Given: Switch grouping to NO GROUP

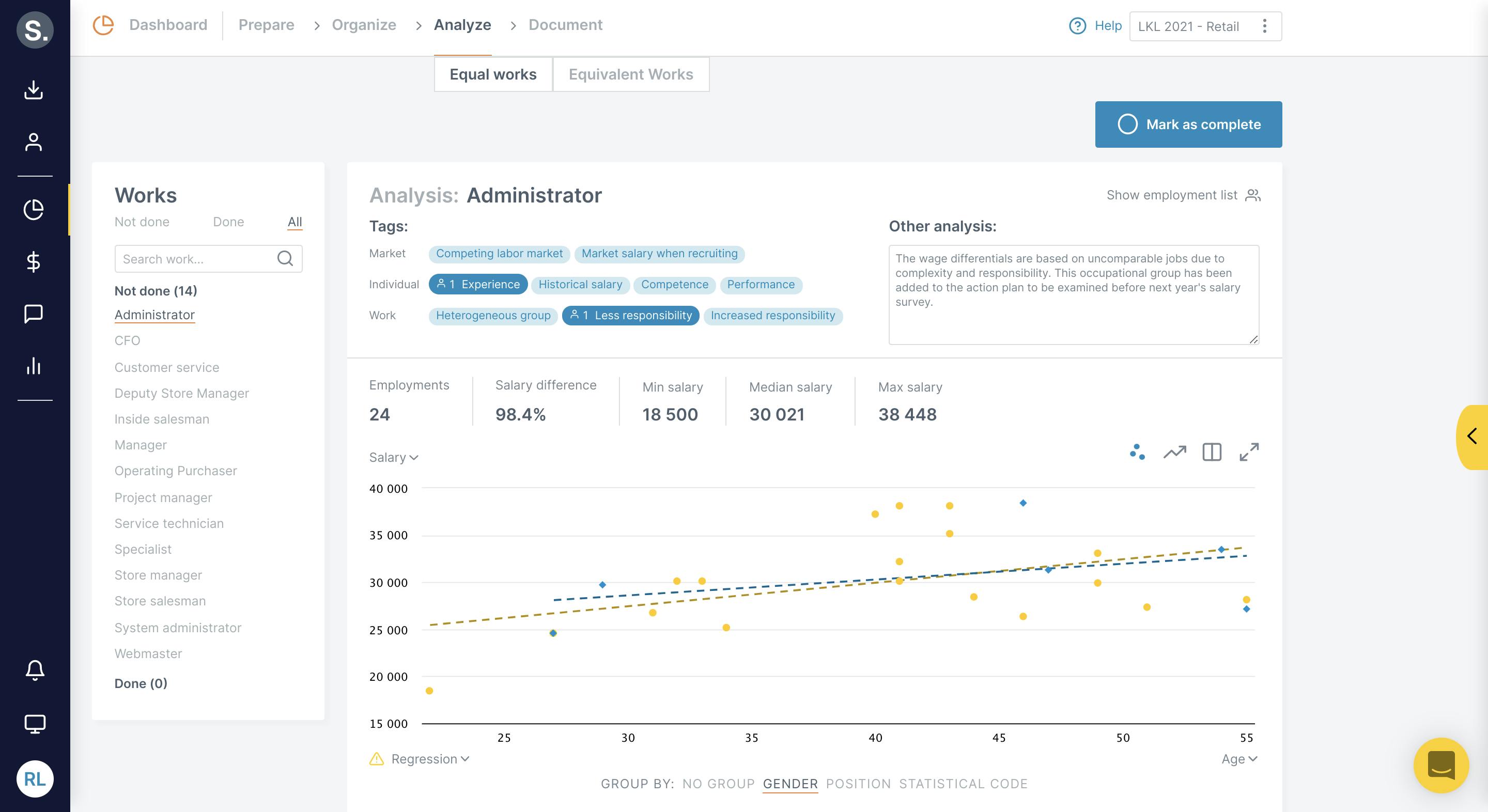Looking at the screenshot, I should pyautogui.click(x=718, y=784).
